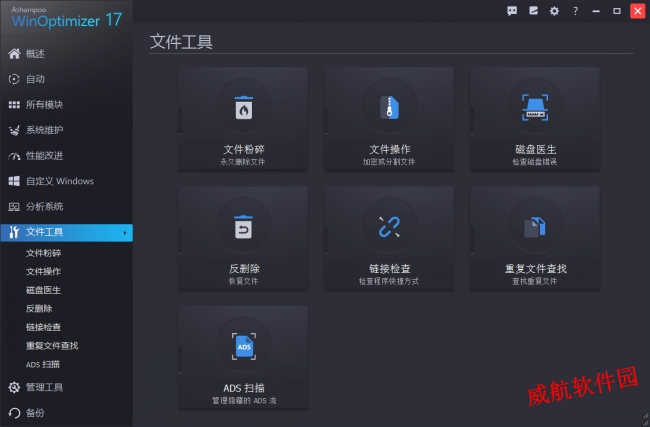Click 管理隐藏的 ADS 流 description

(x=244, y=400)
